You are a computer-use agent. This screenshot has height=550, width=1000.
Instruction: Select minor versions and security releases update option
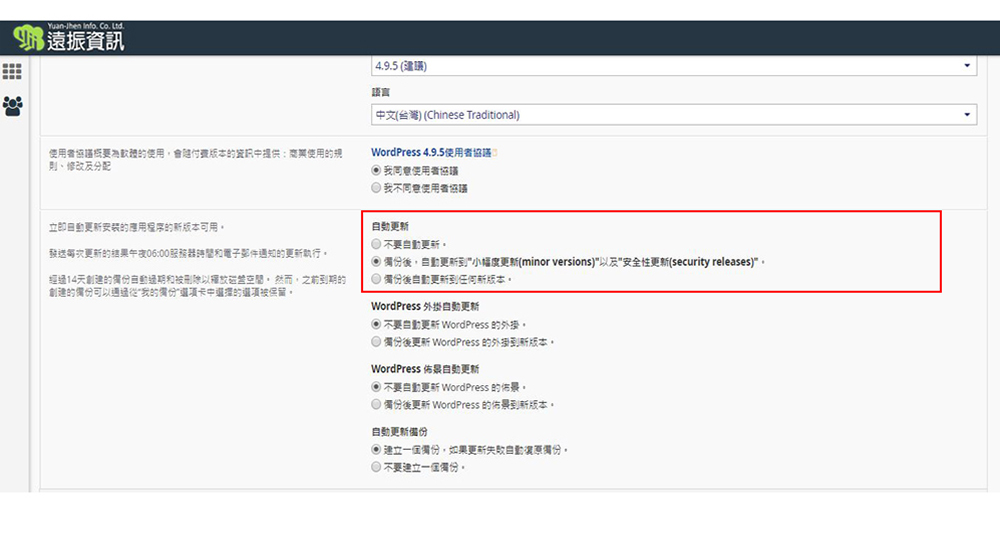point(376,261)
